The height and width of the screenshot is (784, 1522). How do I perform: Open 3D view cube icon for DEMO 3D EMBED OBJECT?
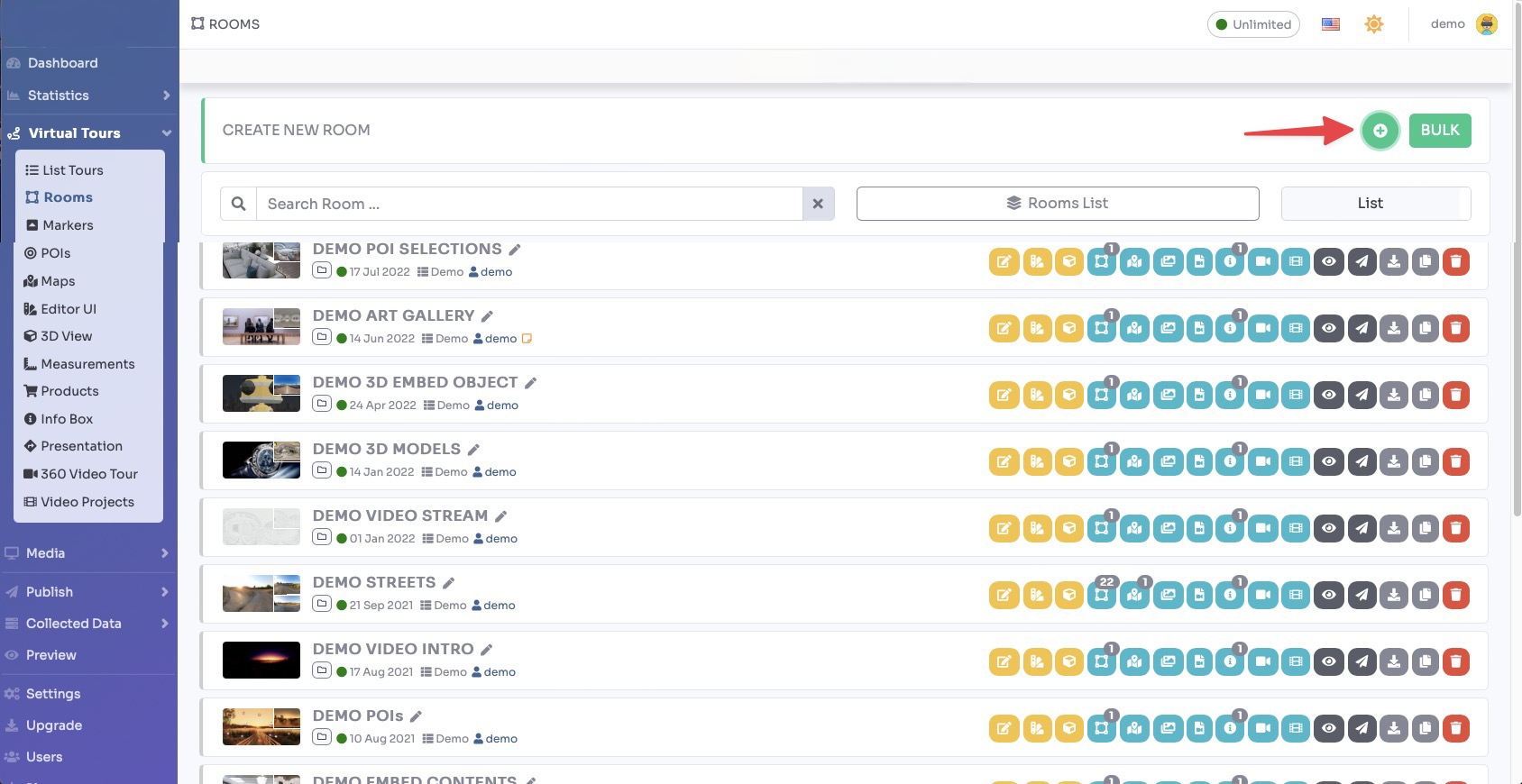pyautogui.click(x=1068, y=396)
